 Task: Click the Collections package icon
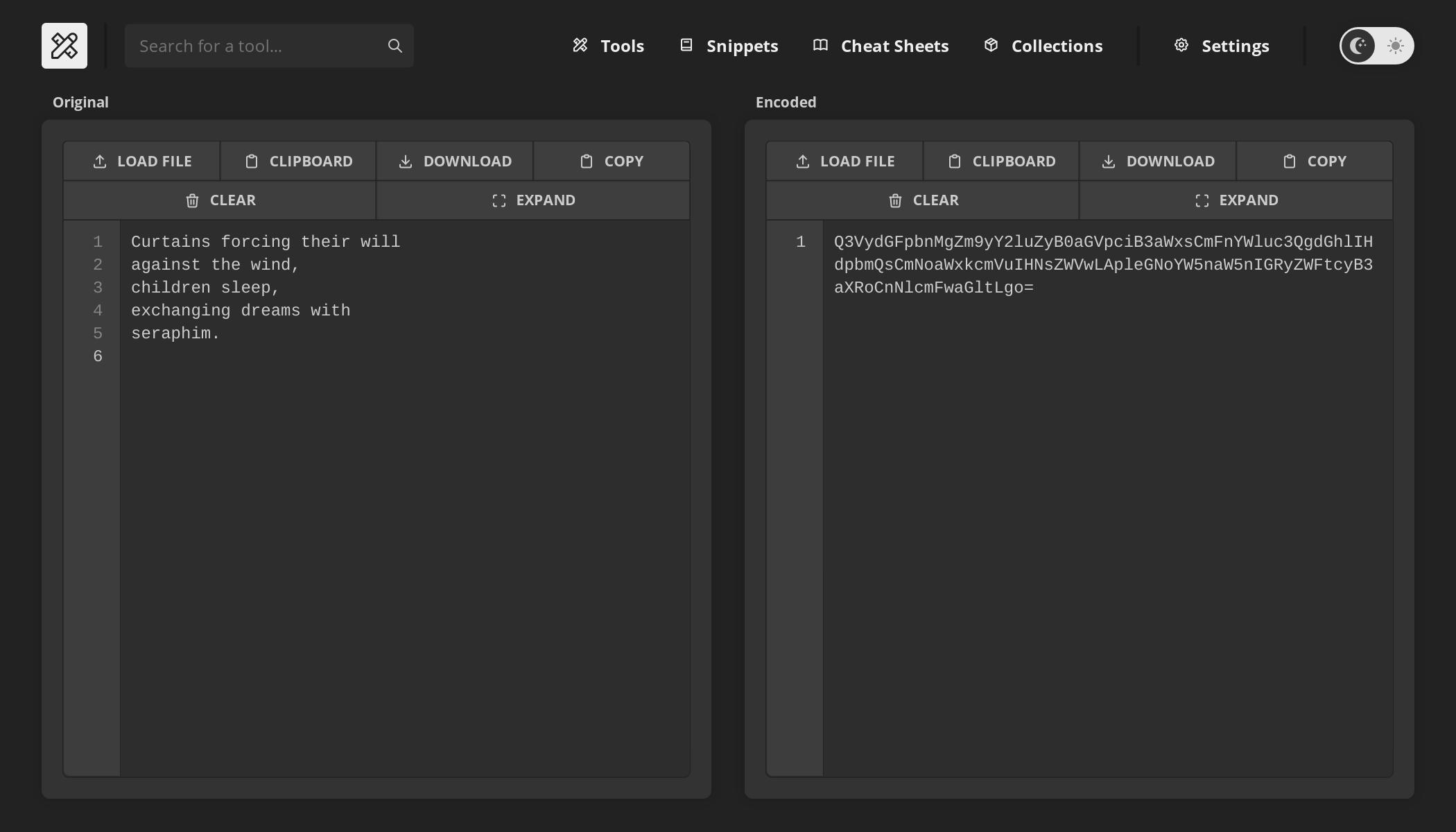990,44
